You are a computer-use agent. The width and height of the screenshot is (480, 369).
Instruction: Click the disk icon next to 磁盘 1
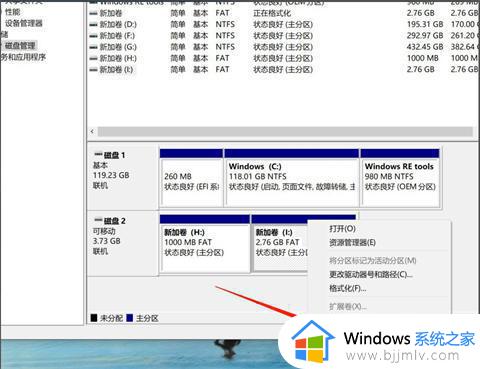coord(98,155)
